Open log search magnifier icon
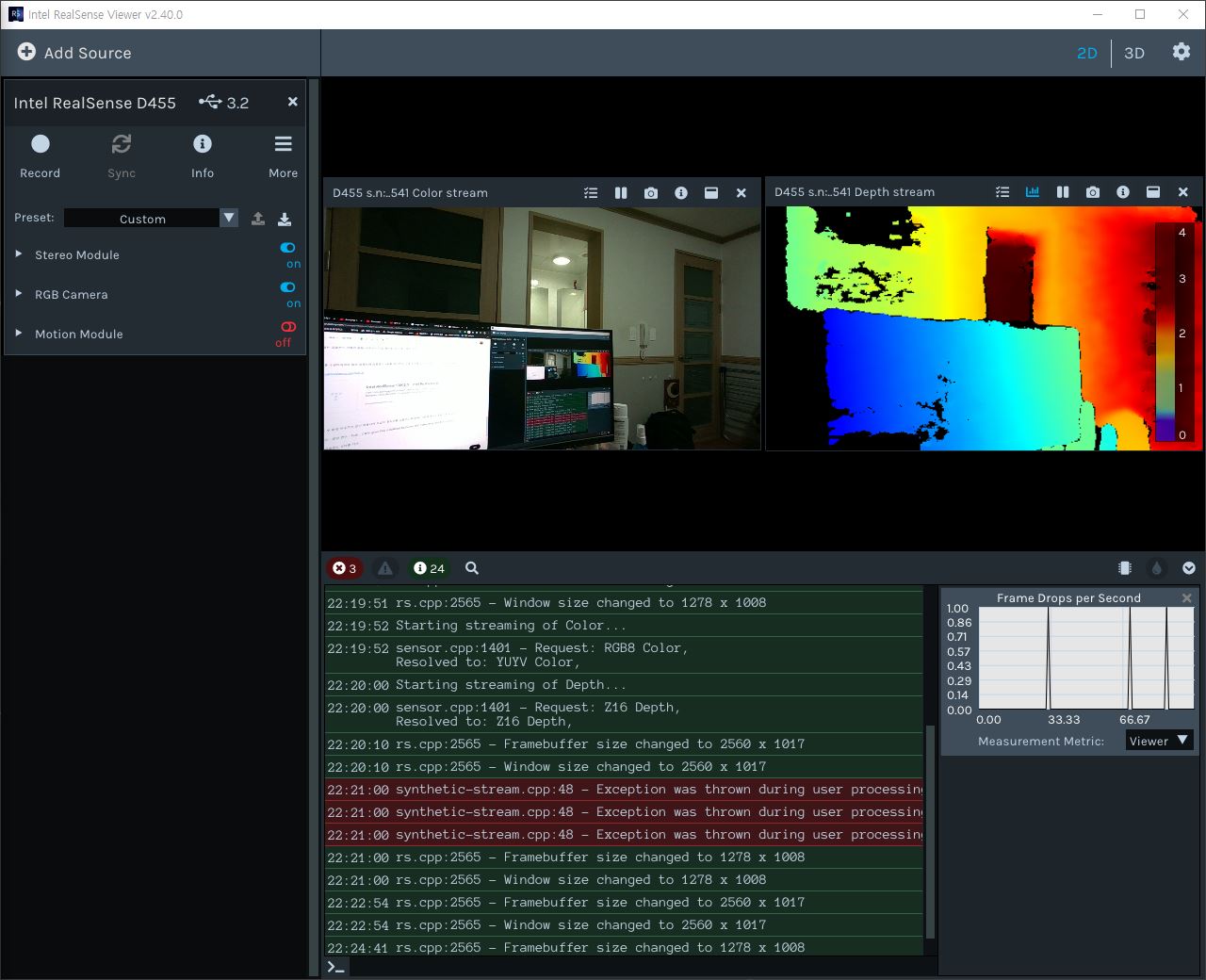Image resolution: width=1206 pixels, height=980 pixels. (472, 568)
